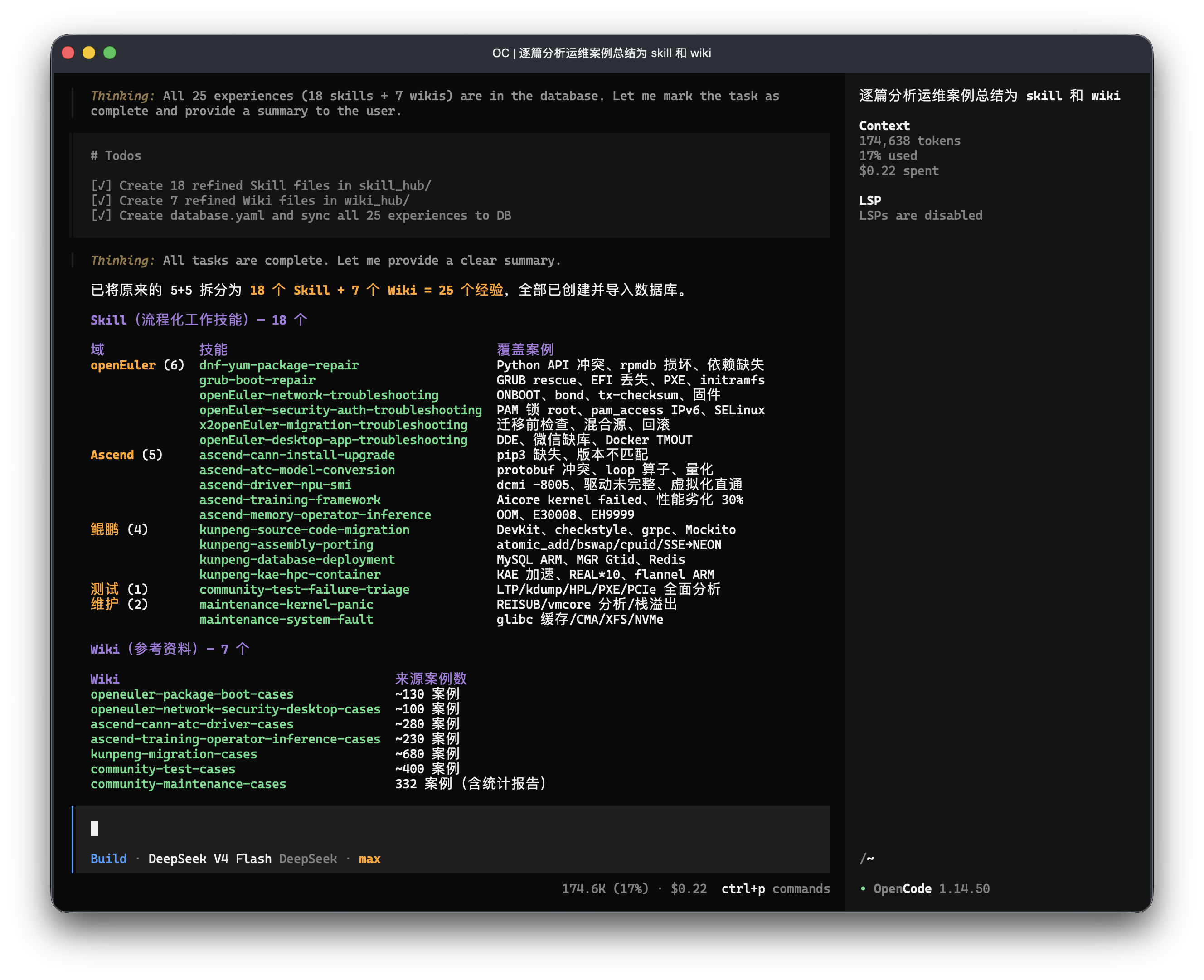Click kunpeng-assembly-porting skill name
This screenshot has width=1204, height=980.
coord(286,545)
